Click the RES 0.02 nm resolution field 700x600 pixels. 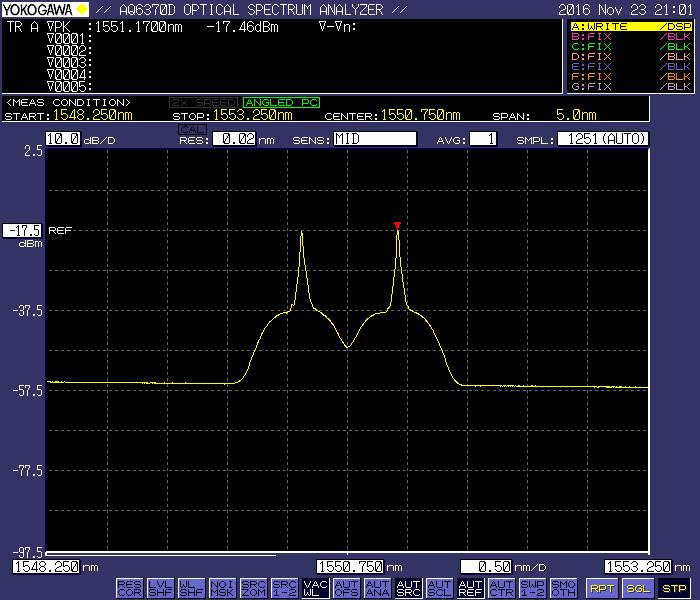click(234, 139)
